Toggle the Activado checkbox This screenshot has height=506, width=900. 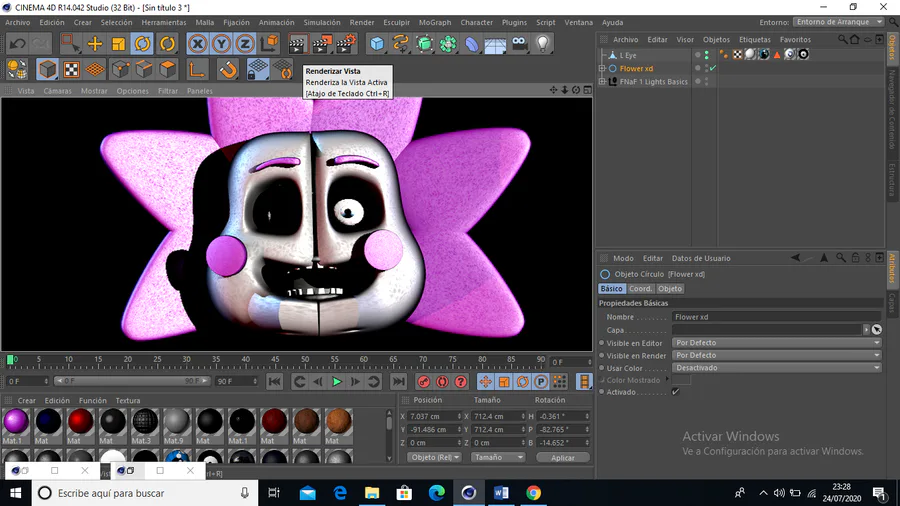tap(675, 392)
